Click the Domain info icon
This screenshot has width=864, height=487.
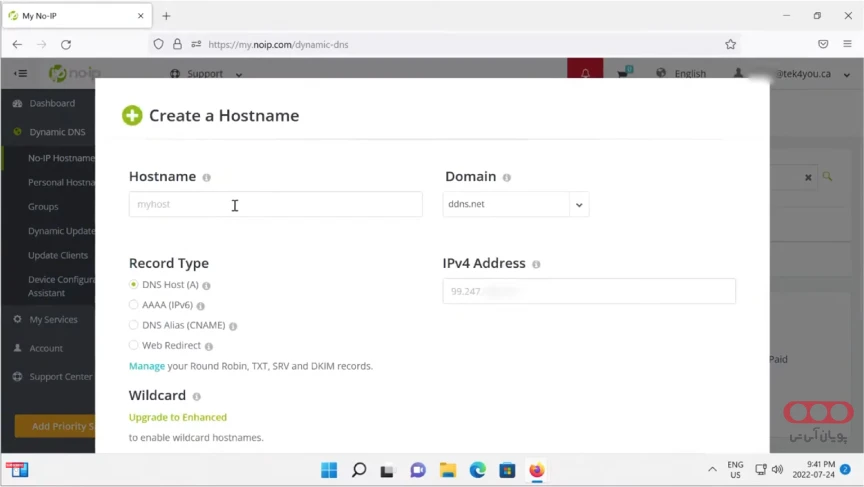click(x=507, y=177)
